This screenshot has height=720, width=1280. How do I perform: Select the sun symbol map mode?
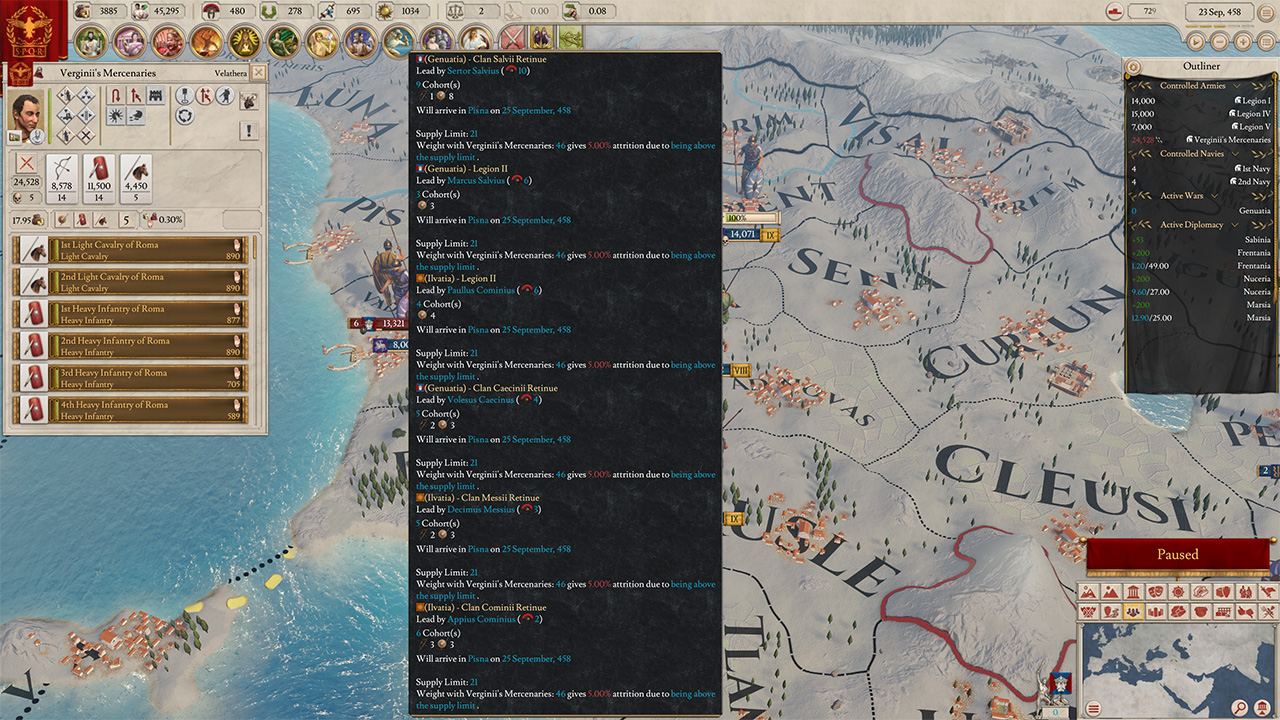coord(1178,591)
